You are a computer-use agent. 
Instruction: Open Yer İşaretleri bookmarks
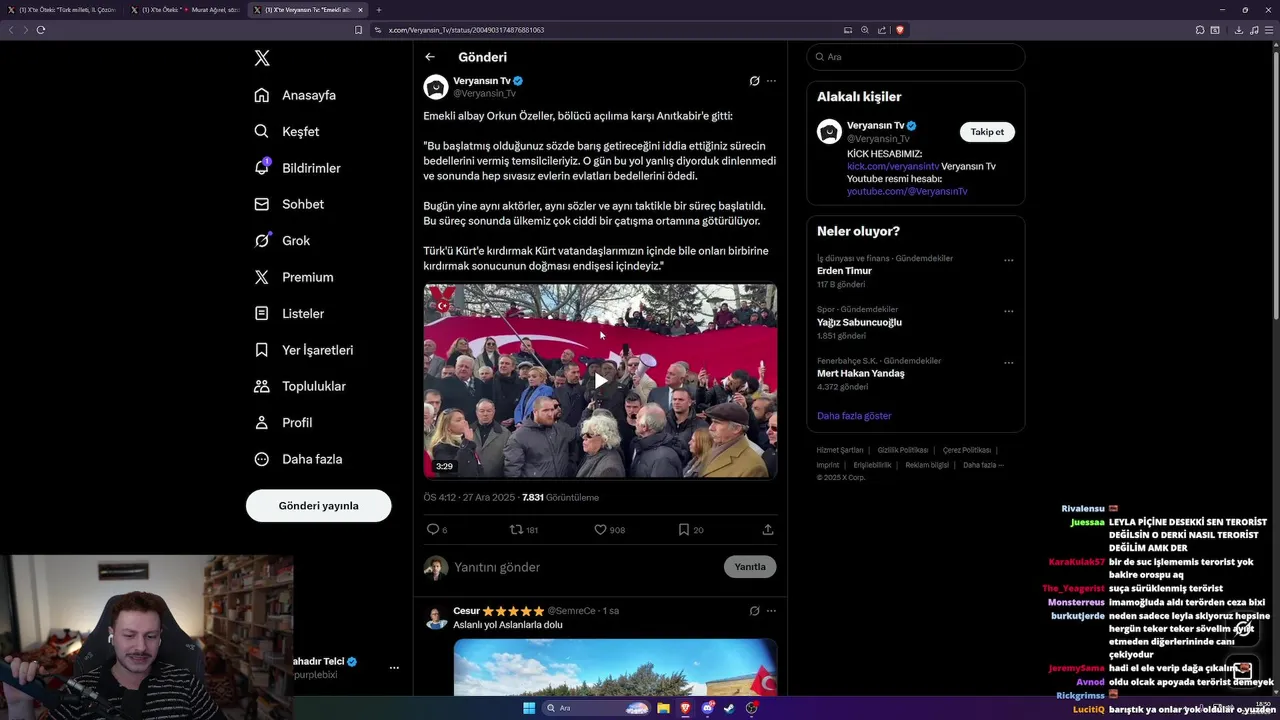click(x=303, y=350)
